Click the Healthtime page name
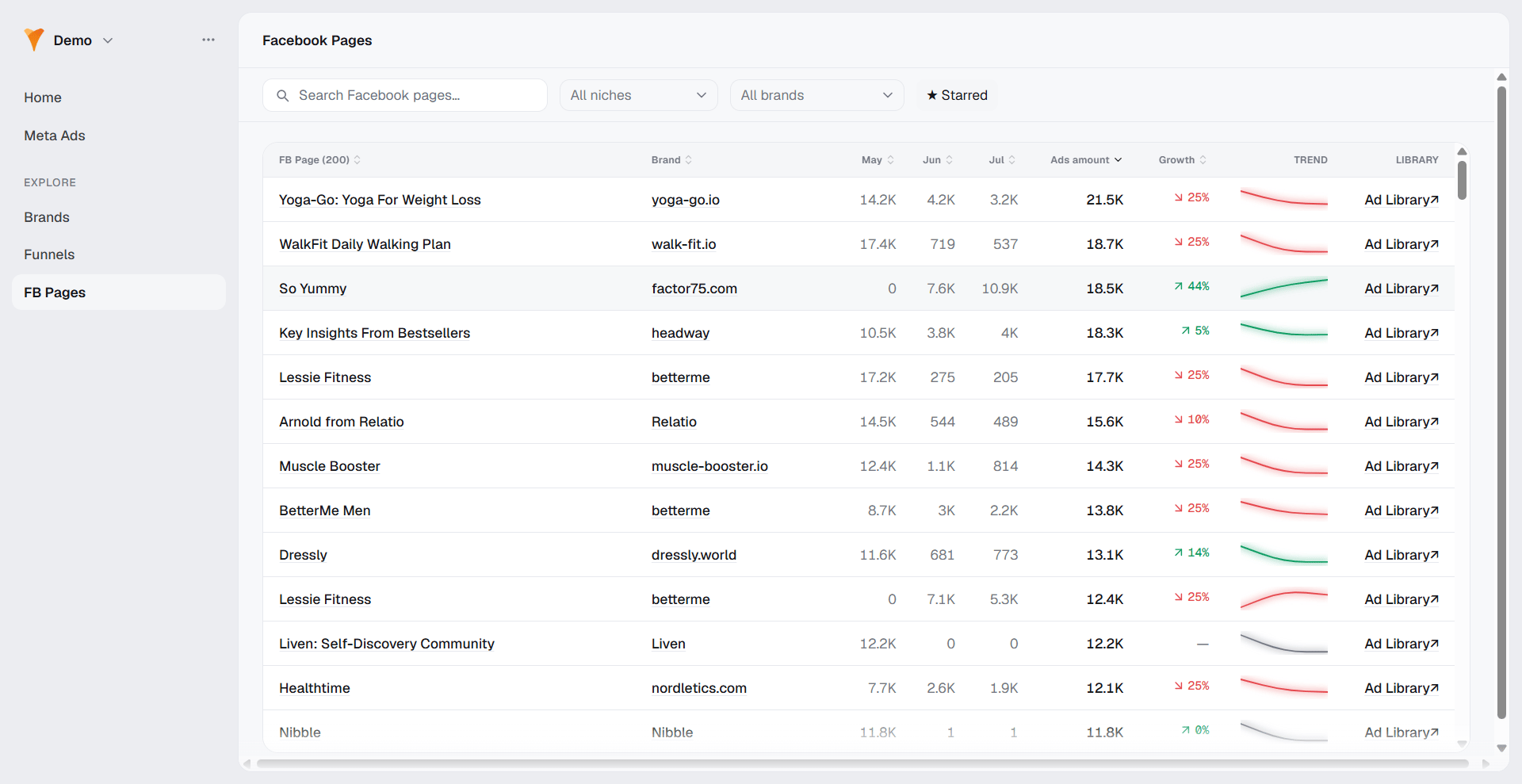The image size is (1522, 784). [x=314, y=688]
